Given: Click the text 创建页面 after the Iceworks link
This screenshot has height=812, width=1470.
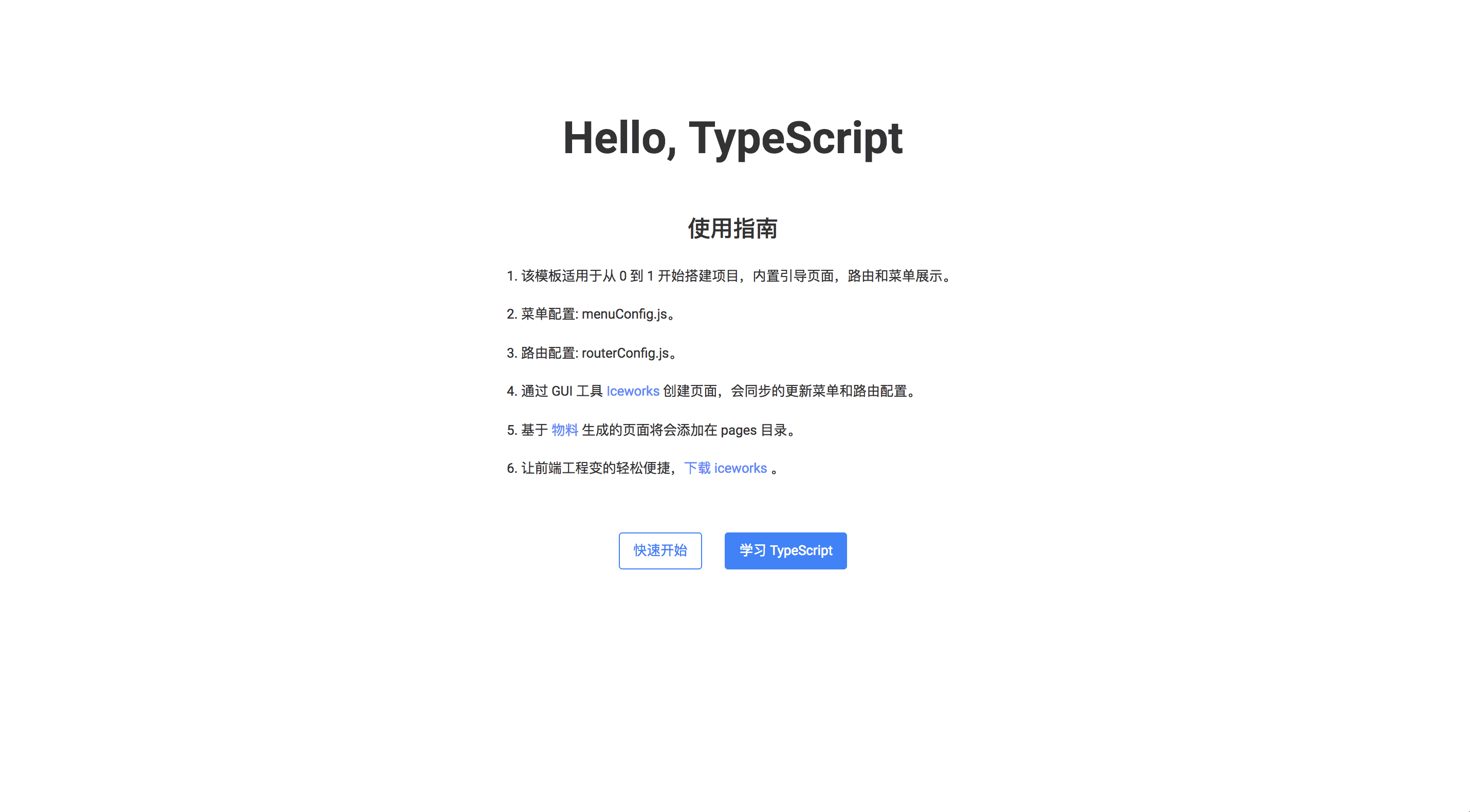Looking at the screenshot, I should [x=689, y=392].
